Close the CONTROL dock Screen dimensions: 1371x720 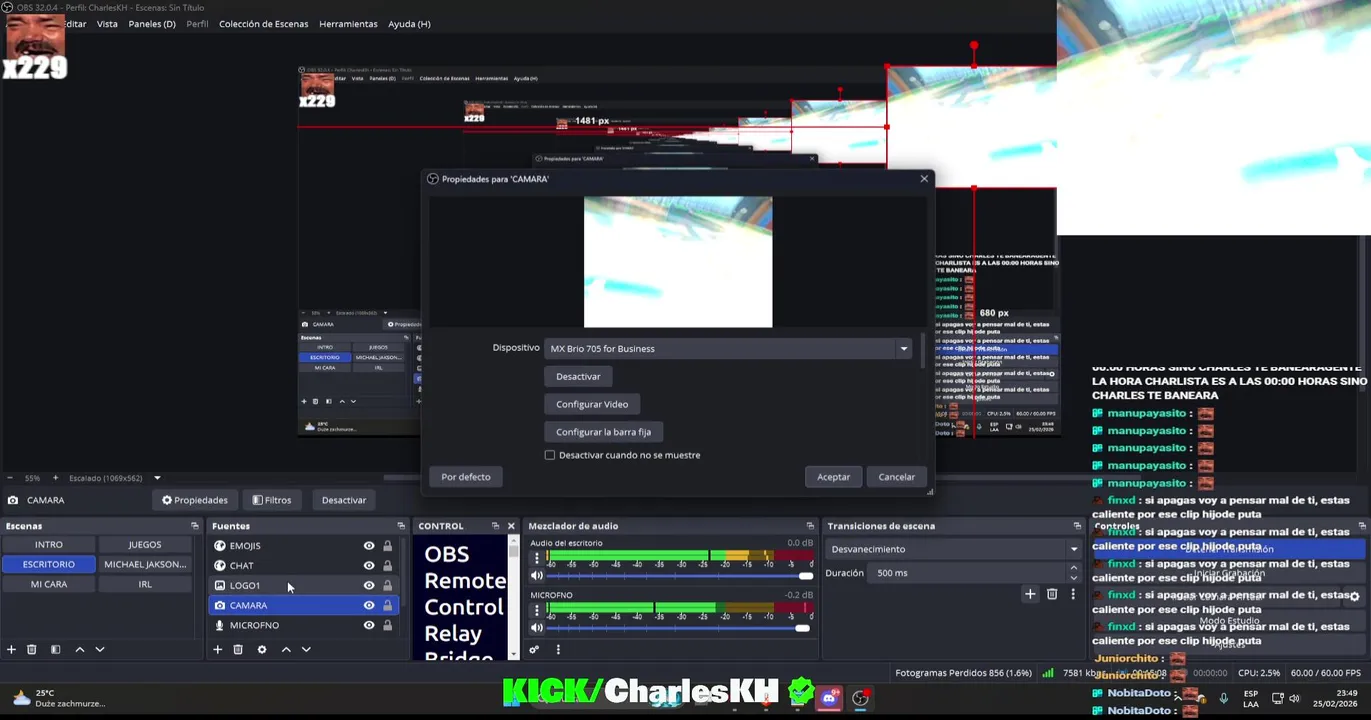511,526
